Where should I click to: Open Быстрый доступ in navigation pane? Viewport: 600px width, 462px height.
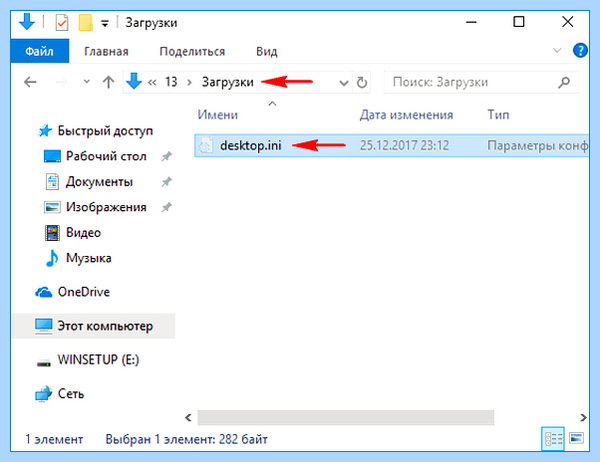(x=105, y=131)
